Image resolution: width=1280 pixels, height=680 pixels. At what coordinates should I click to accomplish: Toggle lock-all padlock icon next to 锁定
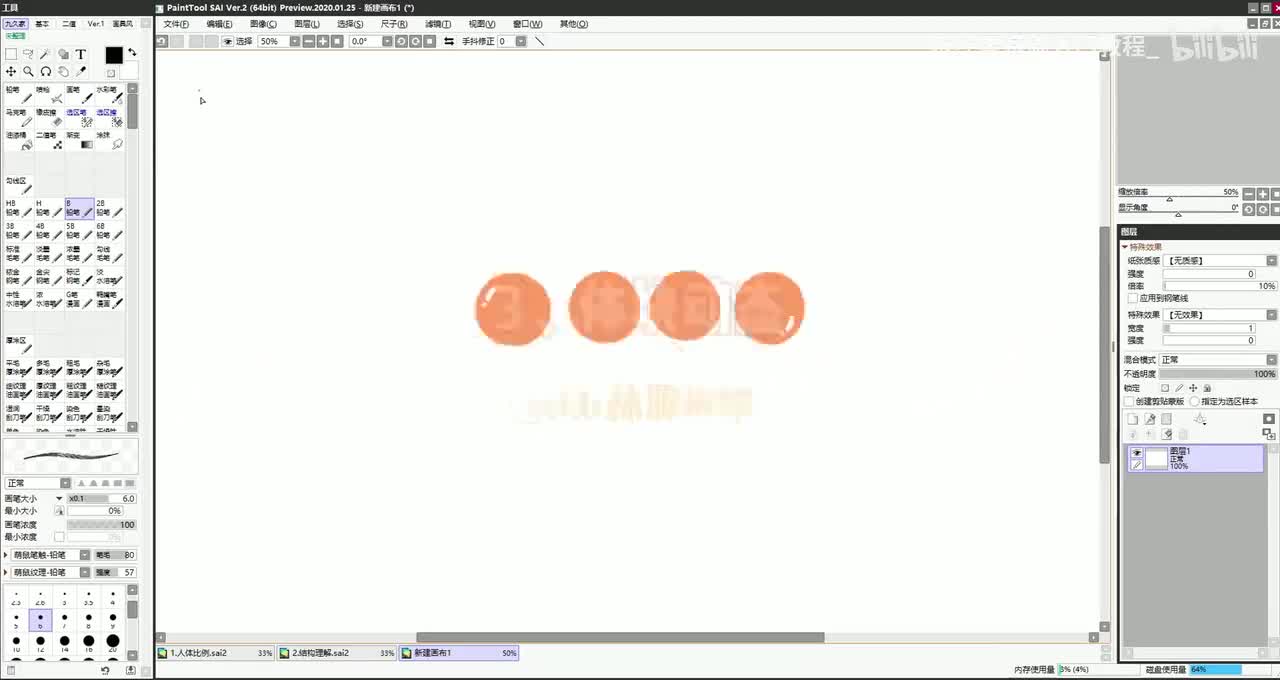click(x=1207, y=388)
